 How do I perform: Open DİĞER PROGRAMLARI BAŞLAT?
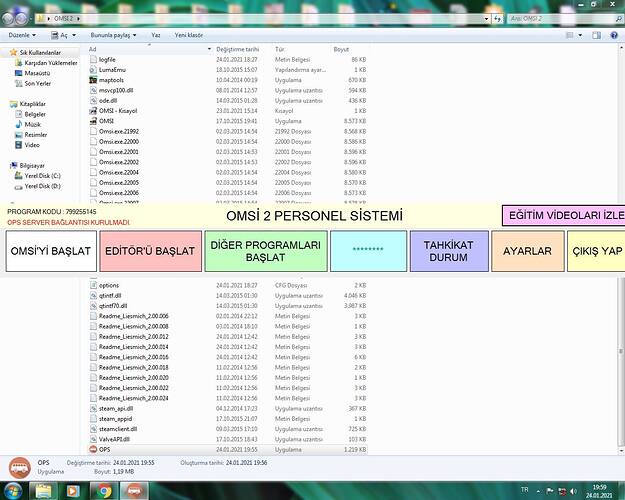point(266,251)
